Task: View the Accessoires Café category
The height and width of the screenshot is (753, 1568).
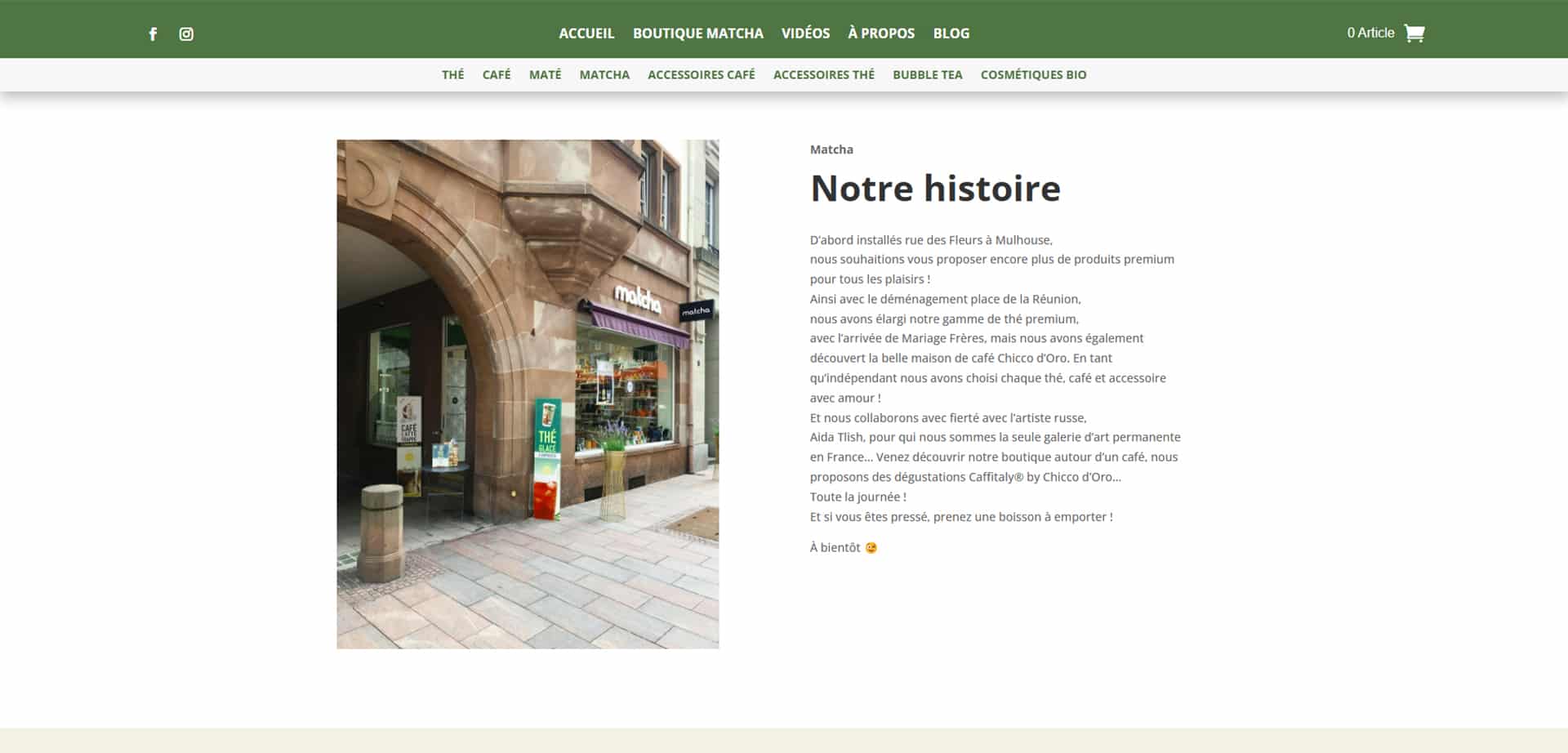Action: click(701, 74)
